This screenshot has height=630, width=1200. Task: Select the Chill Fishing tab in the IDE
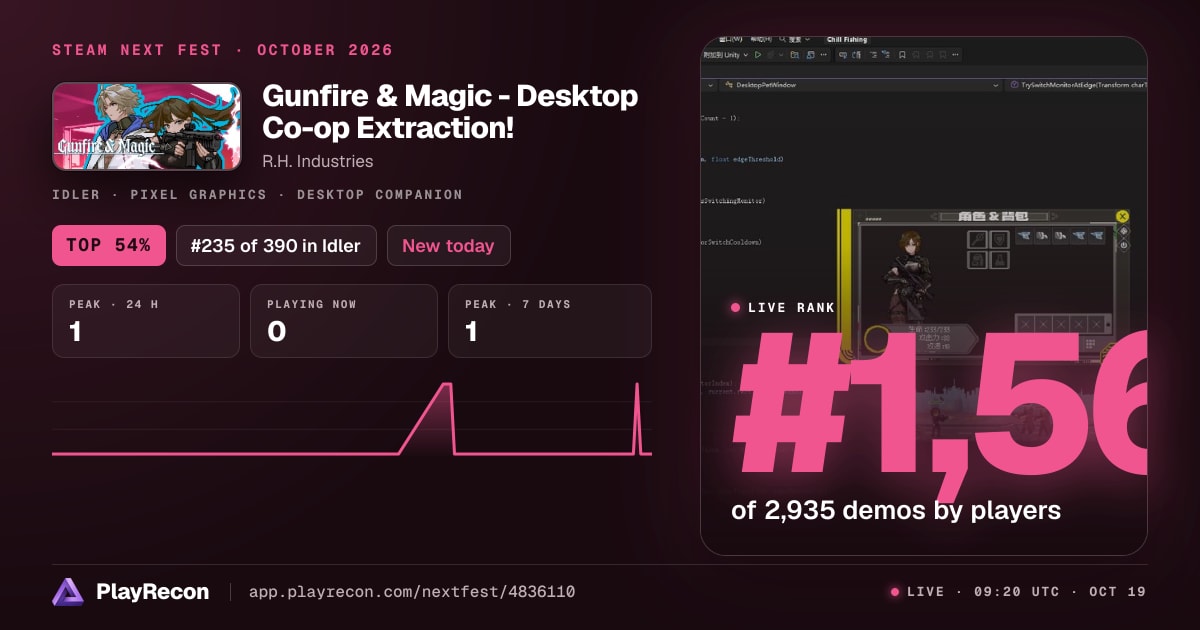pyautogui.click(x=847, y=40)
